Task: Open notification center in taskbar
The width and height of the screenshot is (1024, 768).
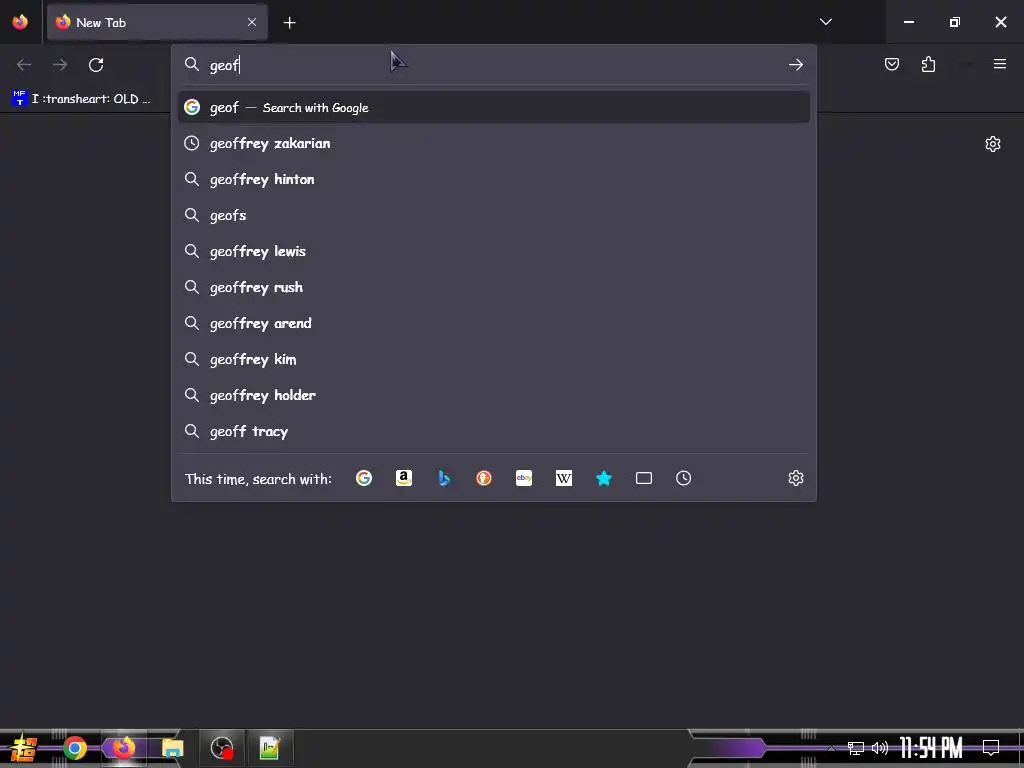Action: pyautogui.click(x=991, y=747)
